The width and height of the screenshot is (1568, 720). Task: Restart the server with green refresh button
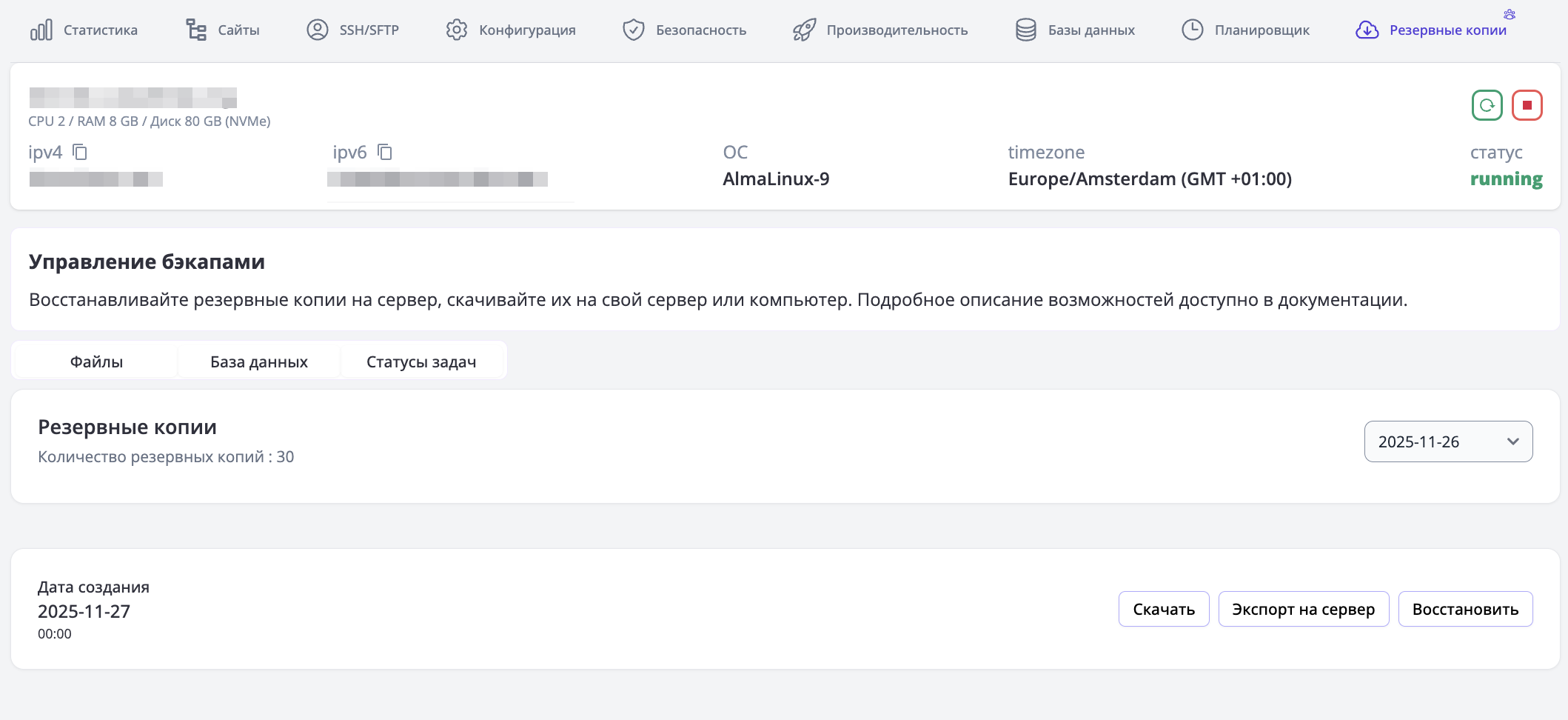(x=1487, y=105)
